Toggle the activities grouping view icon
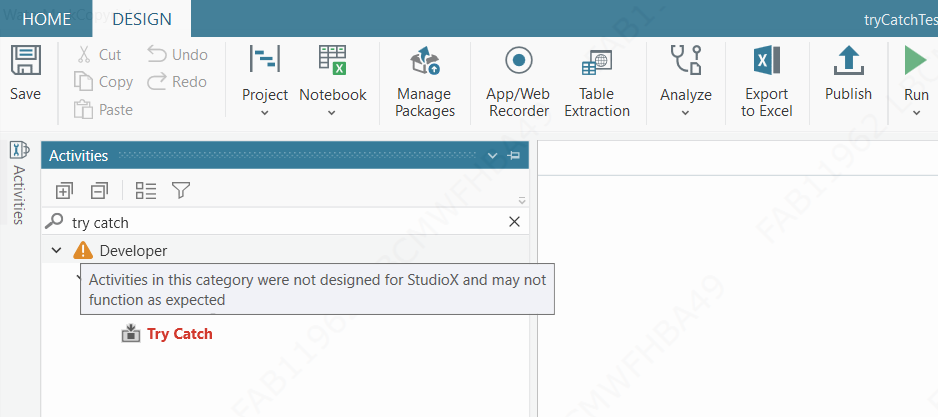Screen dimensions: 938x417 (146, 191)
